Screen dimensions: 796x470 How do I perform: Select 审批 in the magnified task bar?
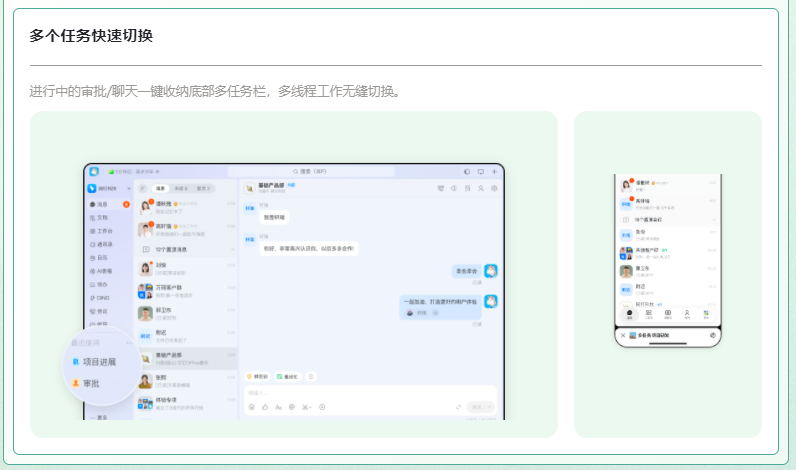[x=90, y=383]
